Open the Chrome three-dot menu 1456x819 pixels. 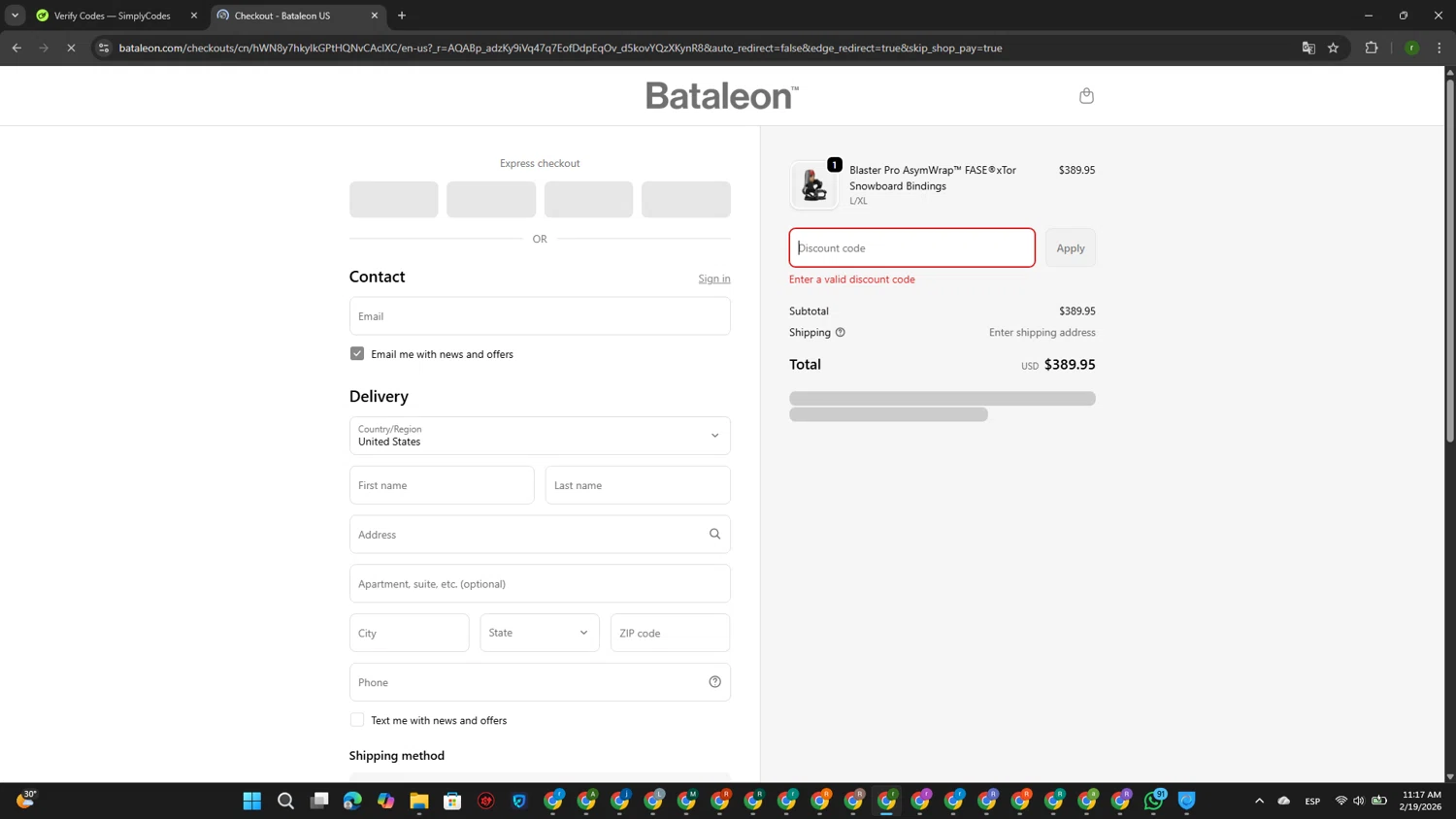(1439, 48)
